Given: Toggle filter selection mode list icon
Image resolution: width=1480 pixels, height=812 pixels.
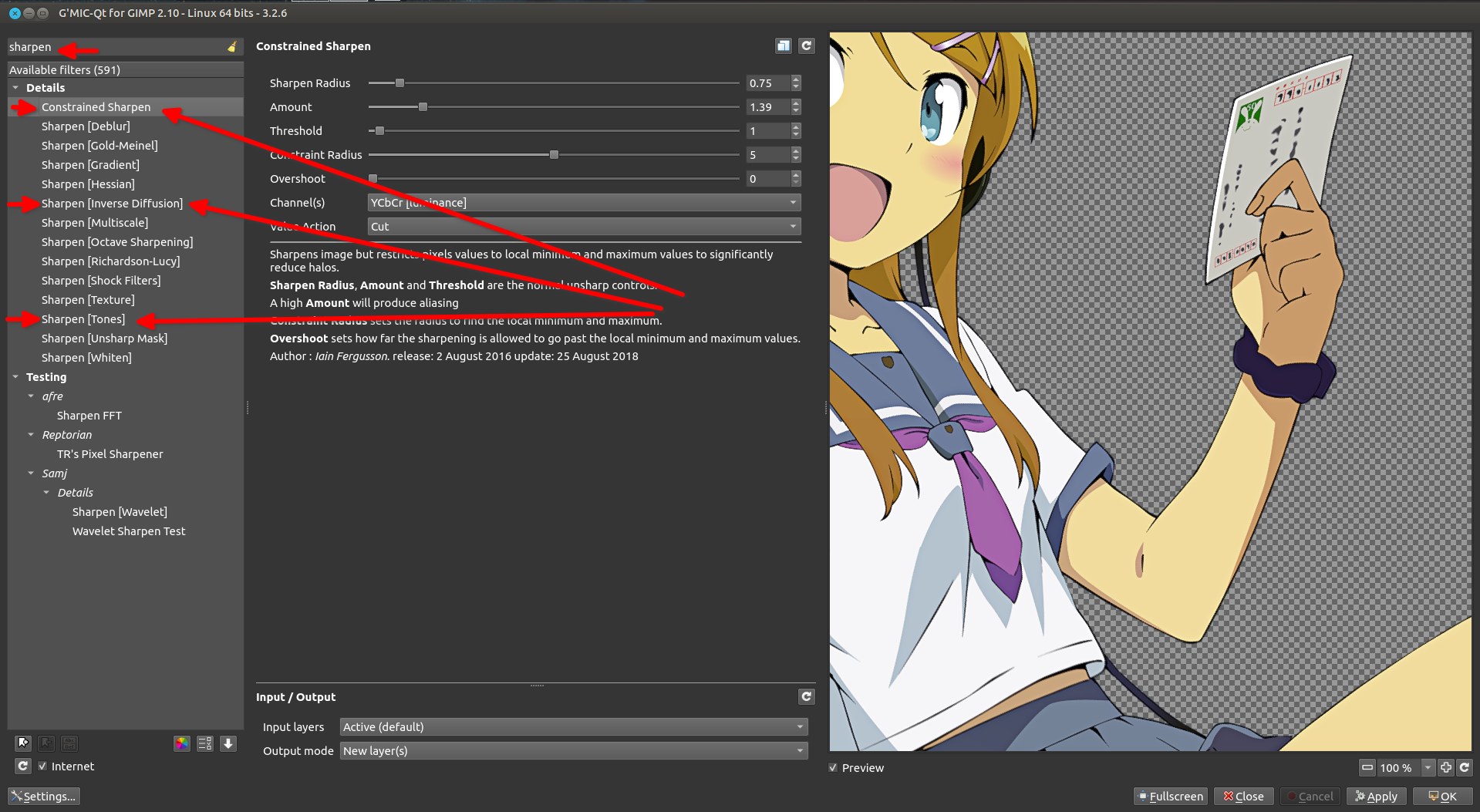Looking at the screenshot, I should [x=205, y=743].
